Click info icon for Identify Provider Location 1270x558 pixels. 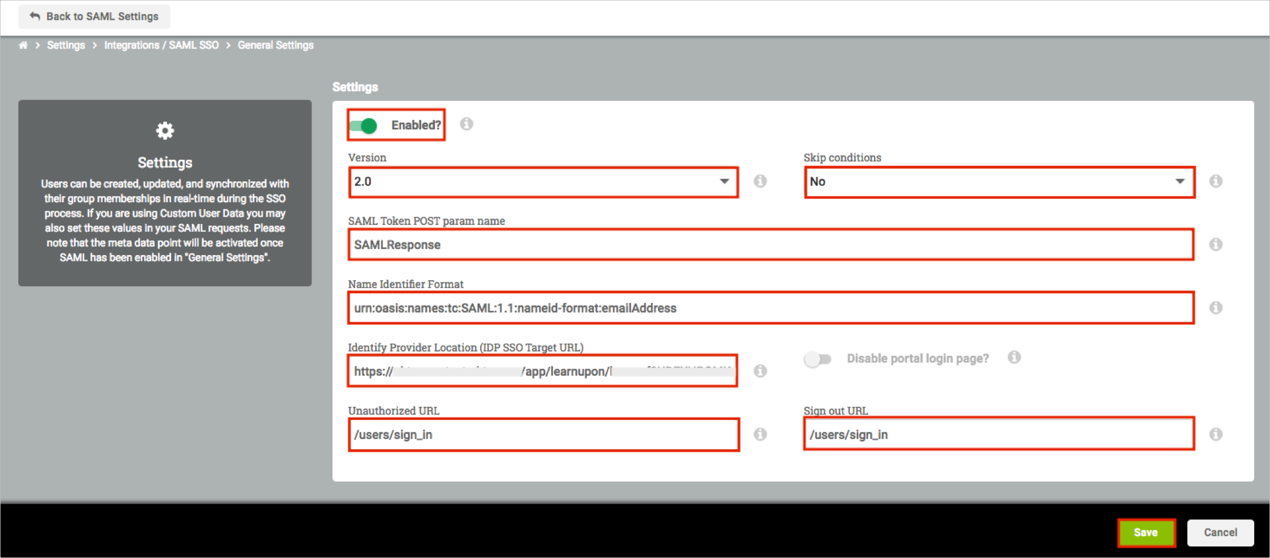pyautogui.click(x=760, y=371)
